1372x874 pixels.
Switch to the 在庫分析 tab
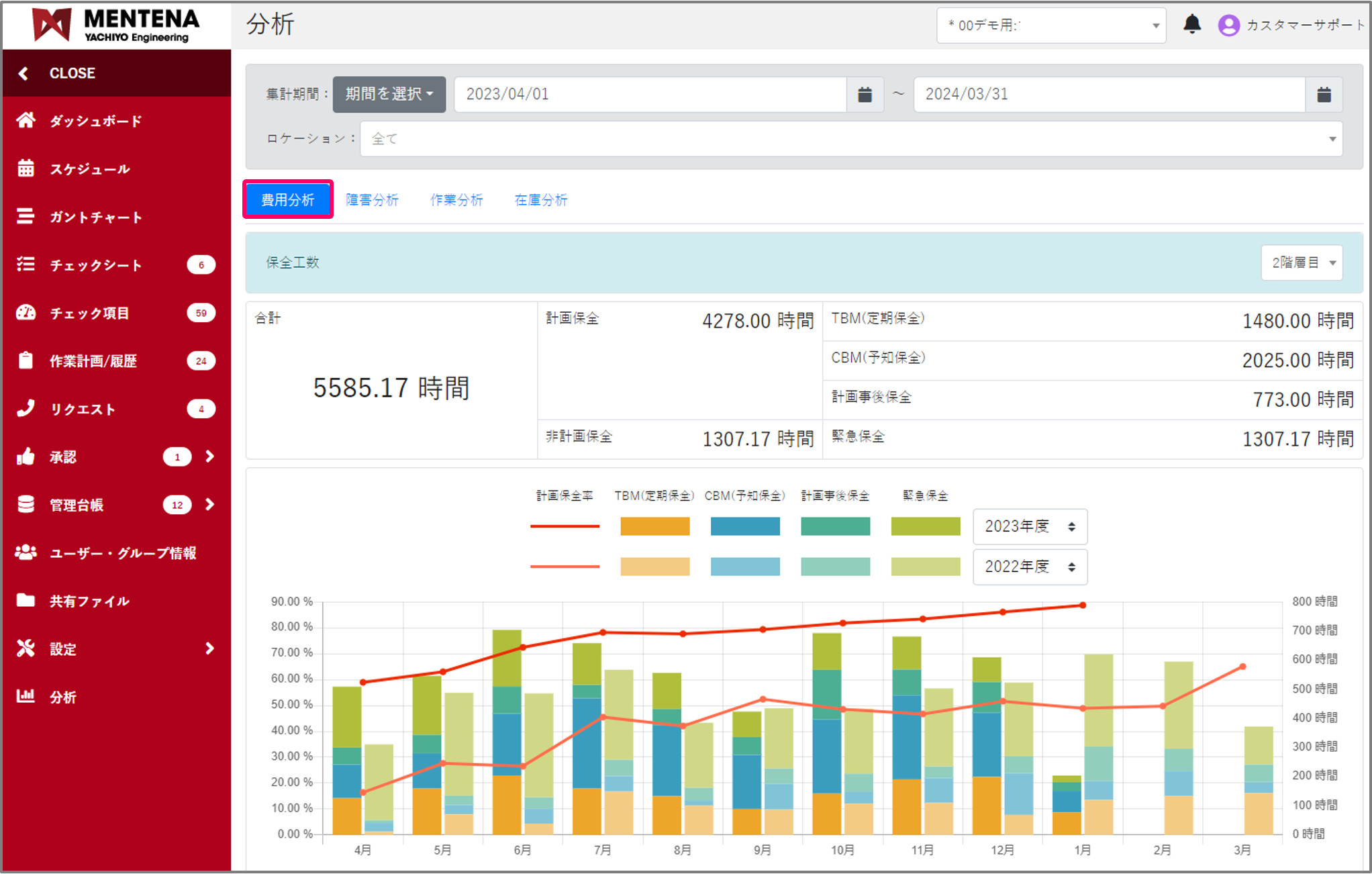pyautogui.click(x=540, y=200)
